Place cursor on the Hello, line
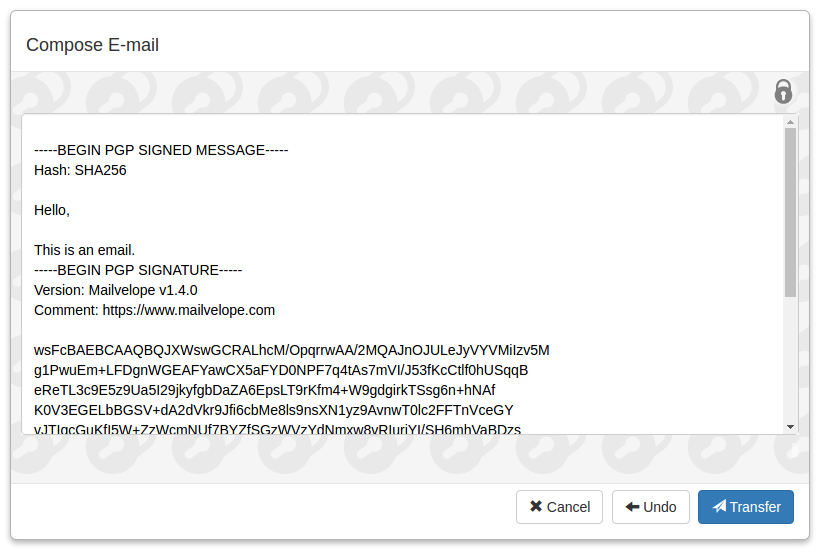This screenshot has width=824, height=552. (x=52, y=210)
